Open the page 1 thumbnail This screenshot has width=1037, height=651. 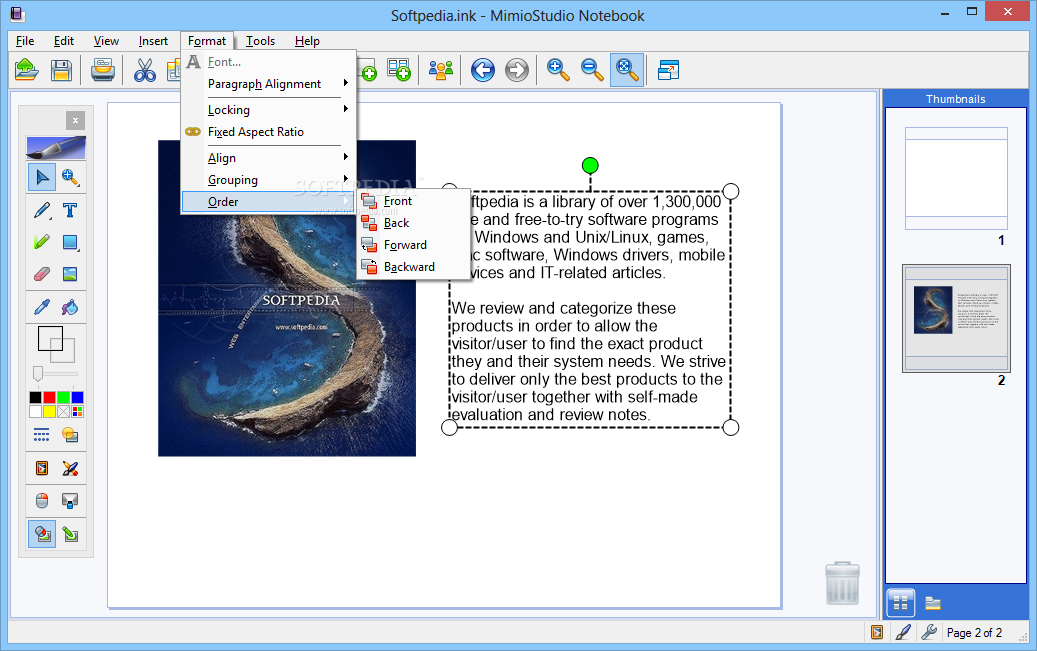956,179
